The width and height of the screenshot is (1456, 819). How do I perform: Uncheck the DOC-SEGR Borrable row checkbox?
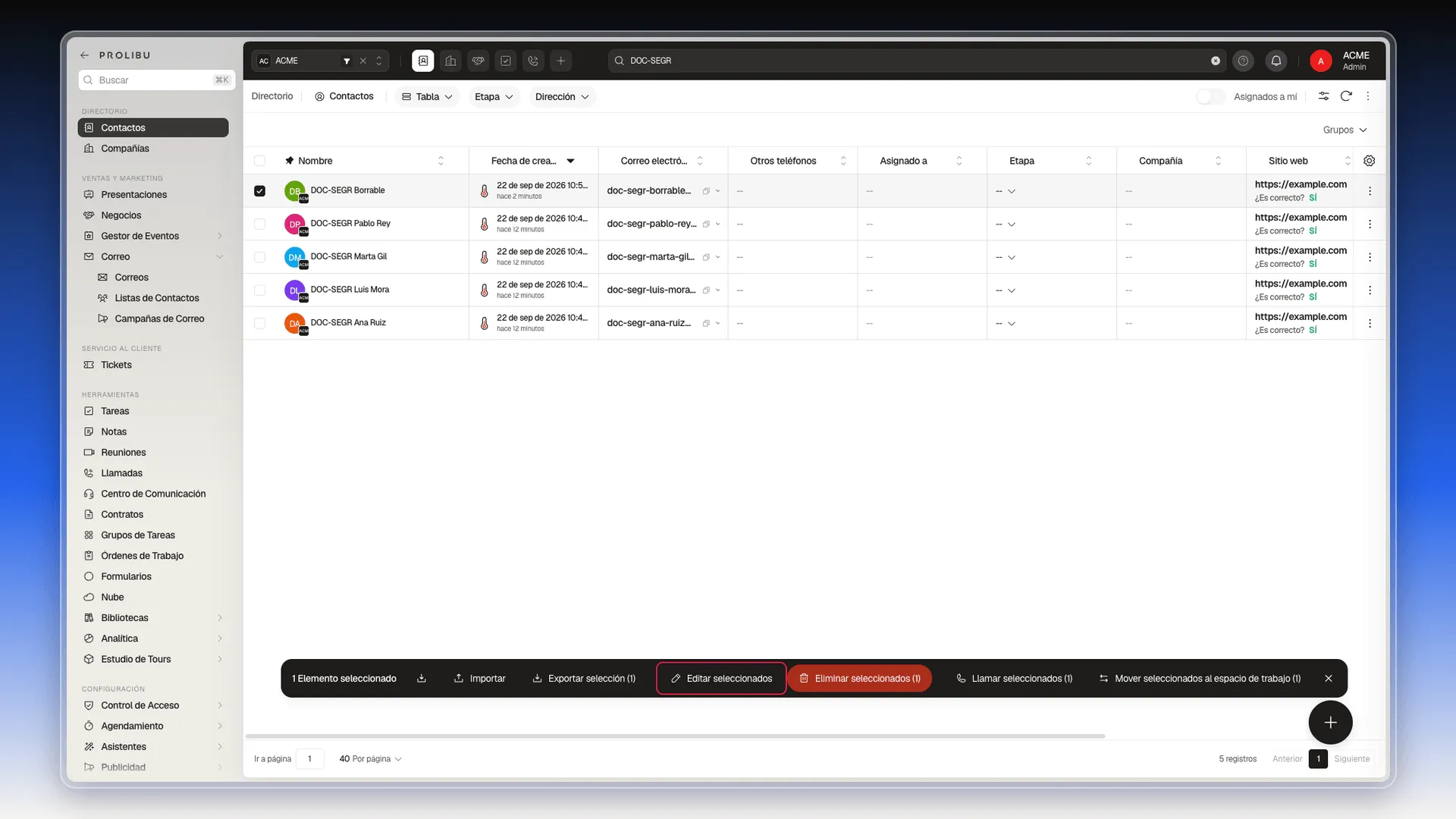(259, 191)
